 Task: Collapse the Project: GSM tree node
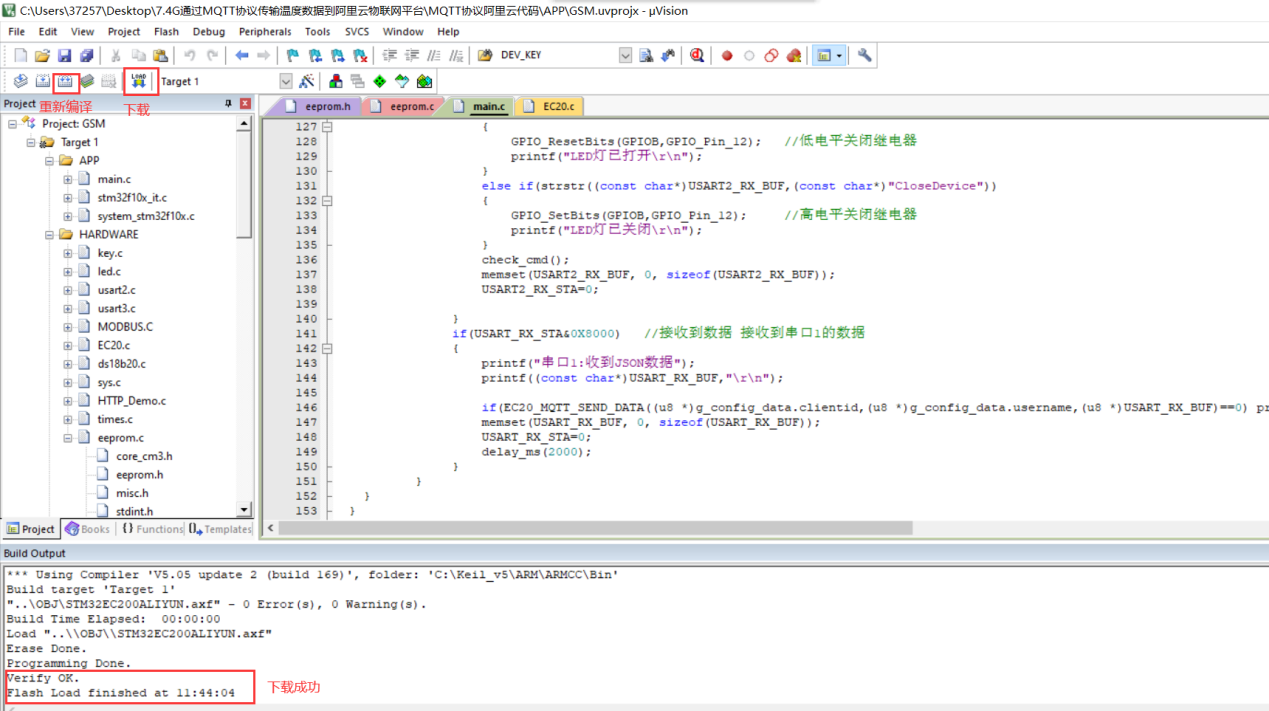[x=12, y=124]
